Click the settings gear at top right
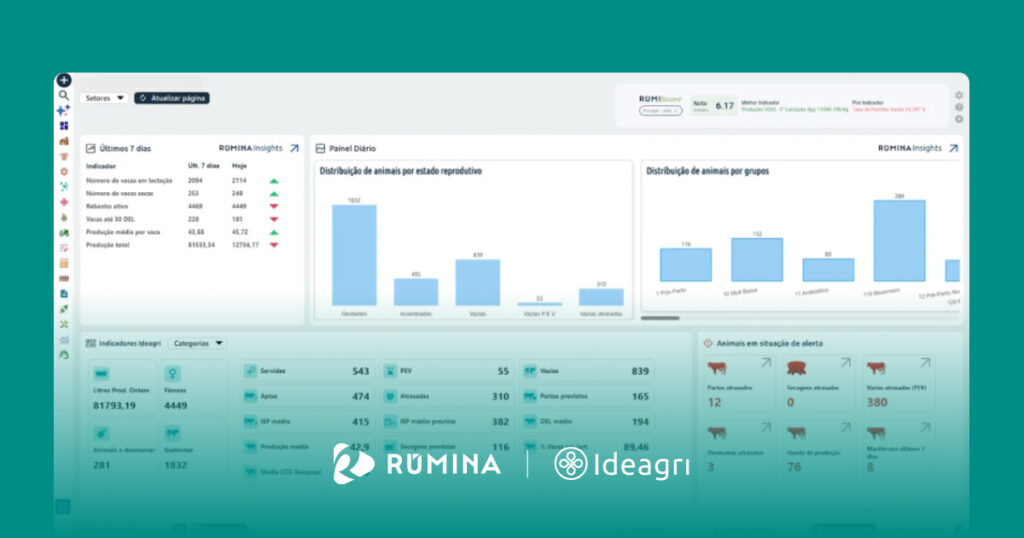 pos(958,96)
